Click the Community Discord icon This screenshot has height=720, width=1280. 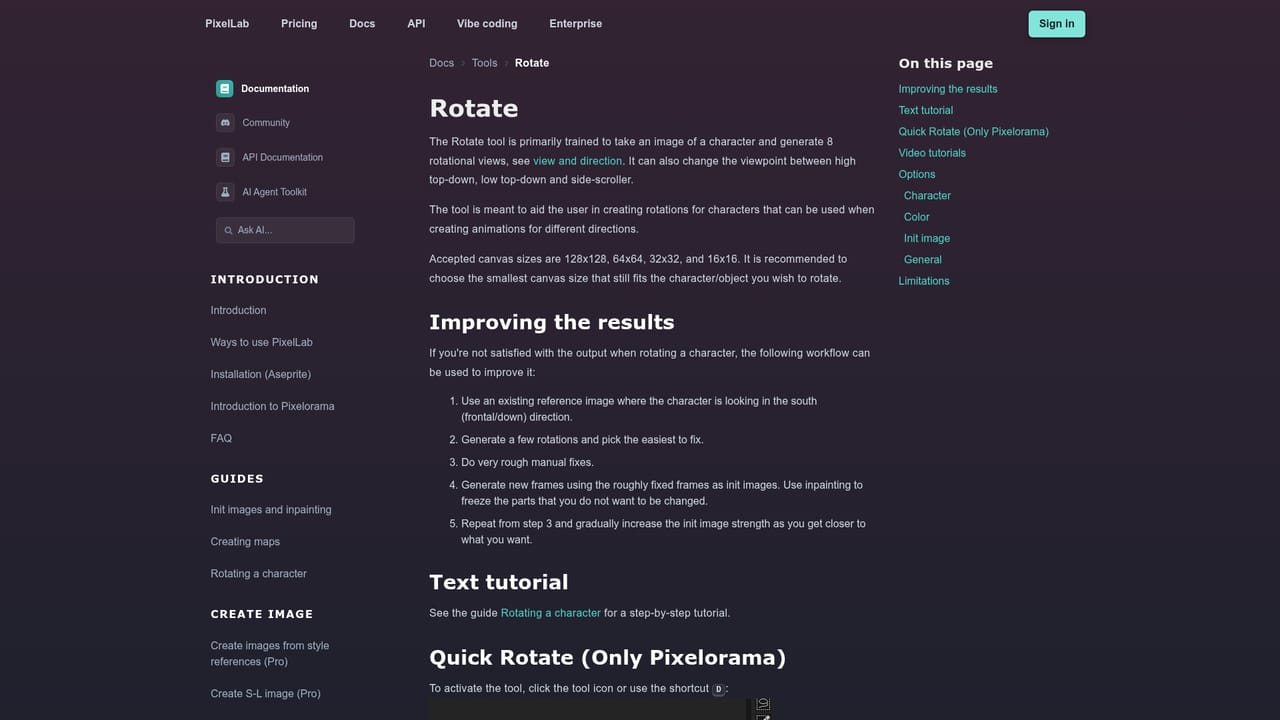click(225, 123)
